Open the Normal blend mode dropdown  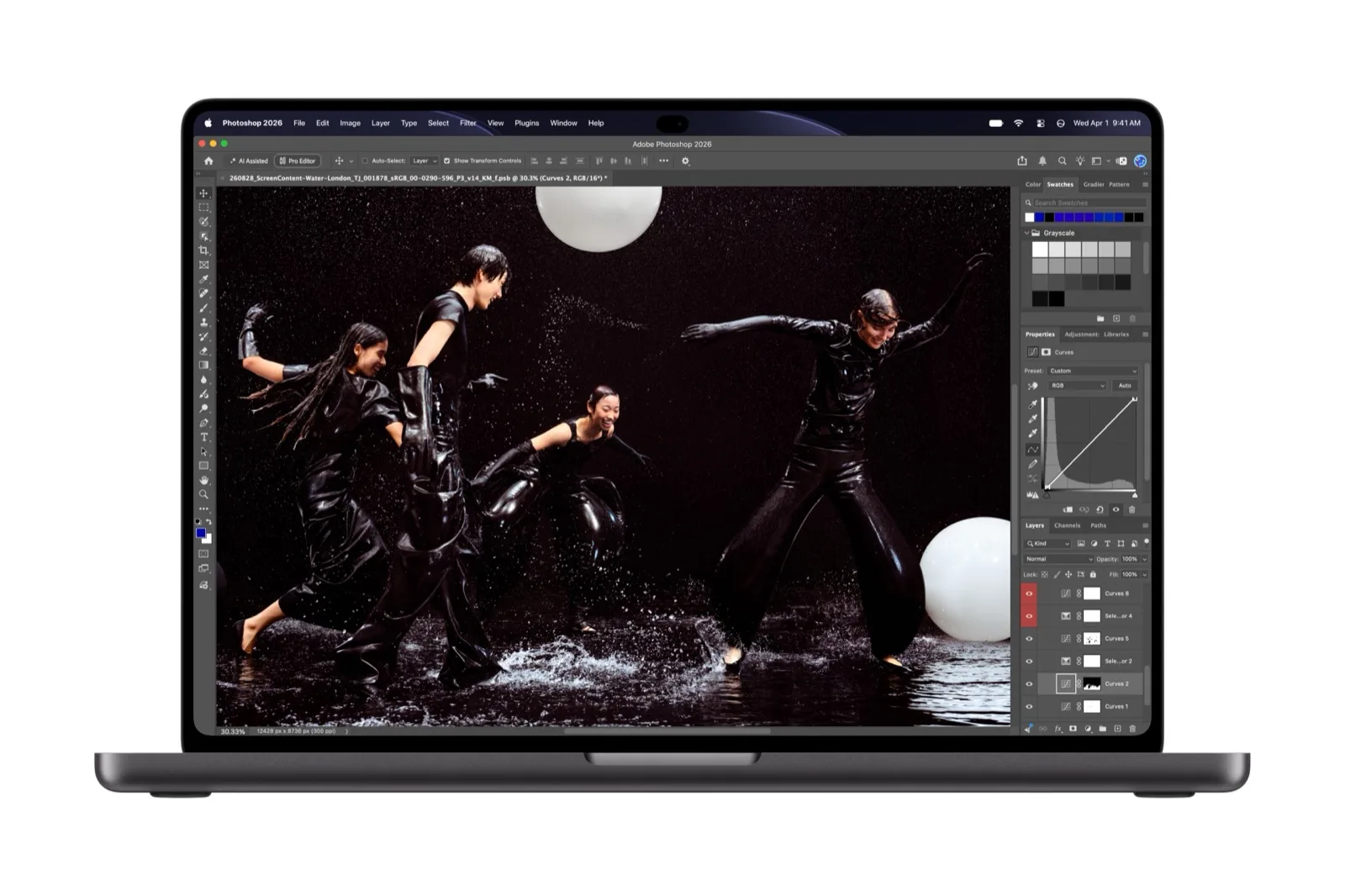[1058, 559]
